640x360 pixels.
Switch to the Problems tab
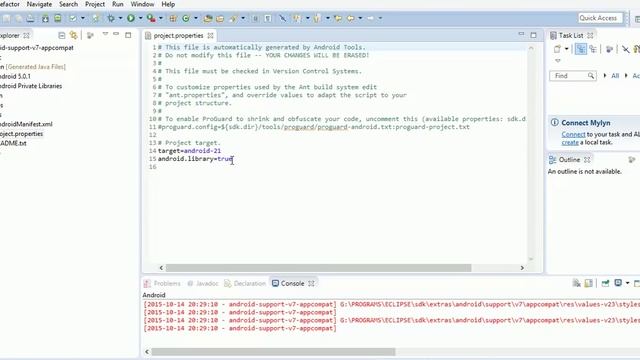coord(162,283)
